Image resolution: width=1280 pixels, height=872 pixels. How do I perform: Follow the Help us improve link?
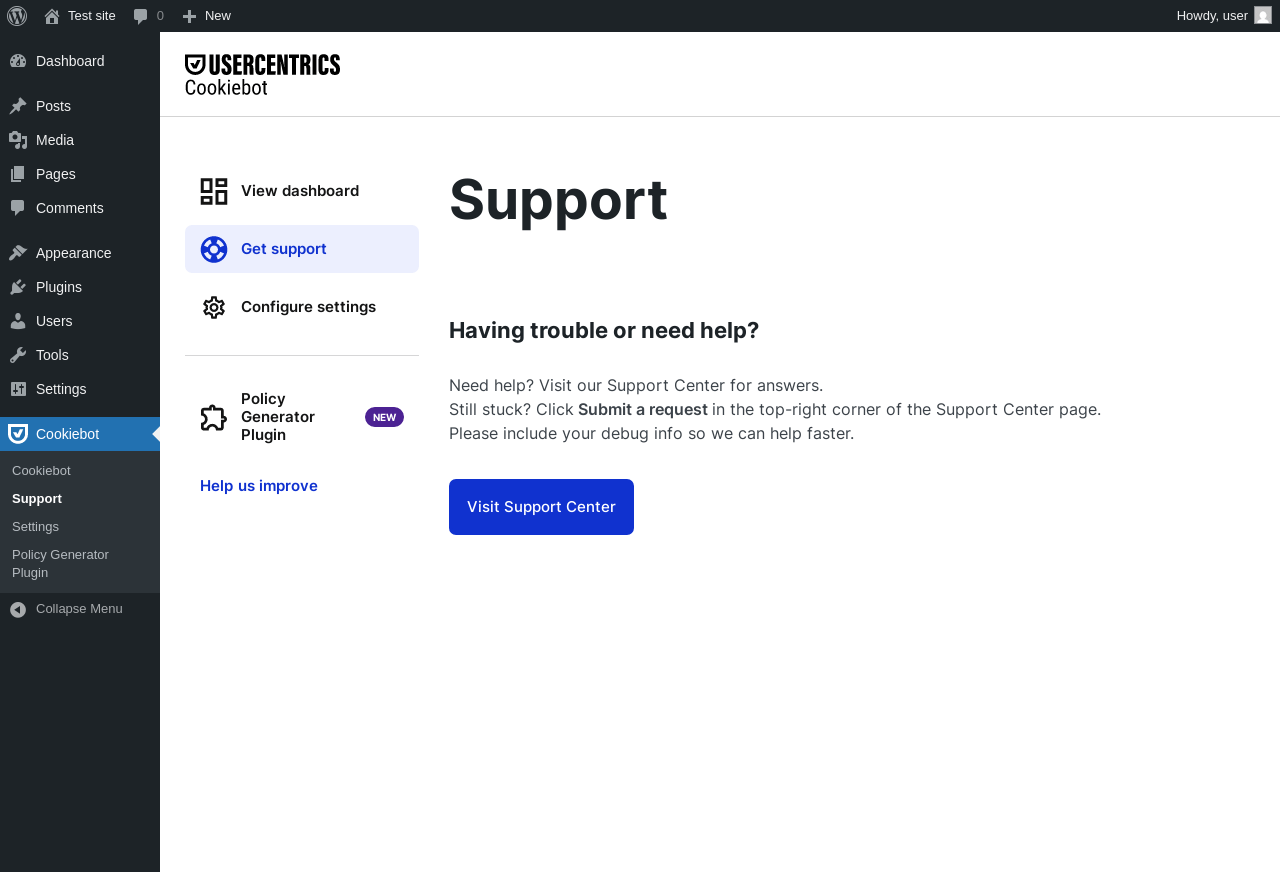coord(259,486)
